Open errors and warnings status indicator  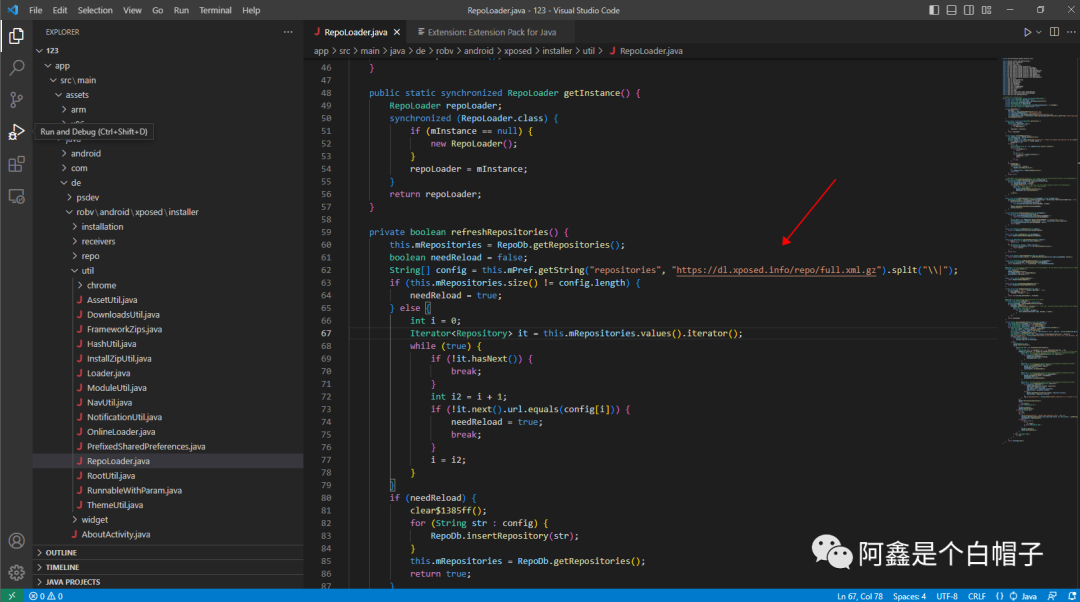point(46,596)
